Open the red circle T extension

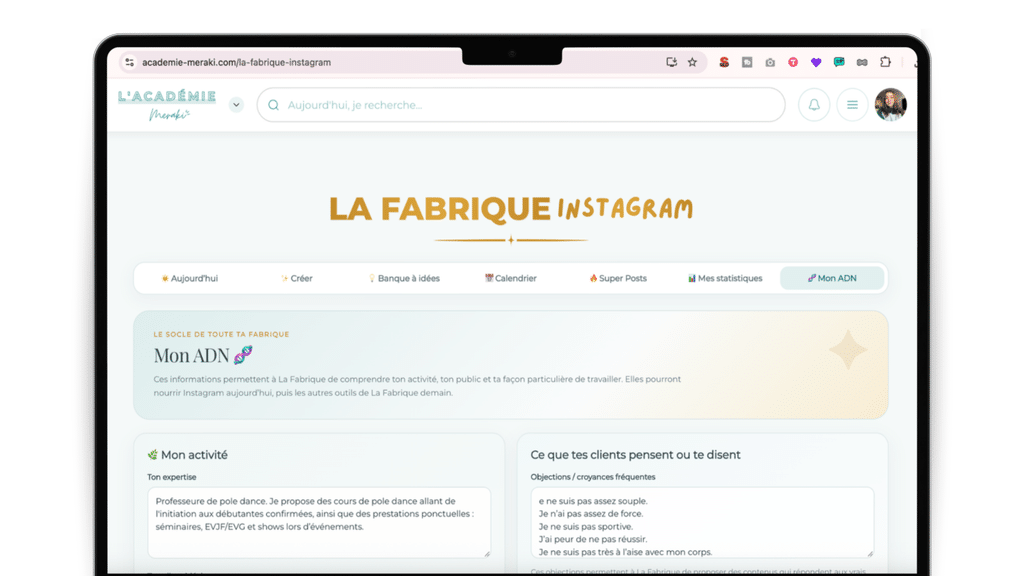point(793,62)
